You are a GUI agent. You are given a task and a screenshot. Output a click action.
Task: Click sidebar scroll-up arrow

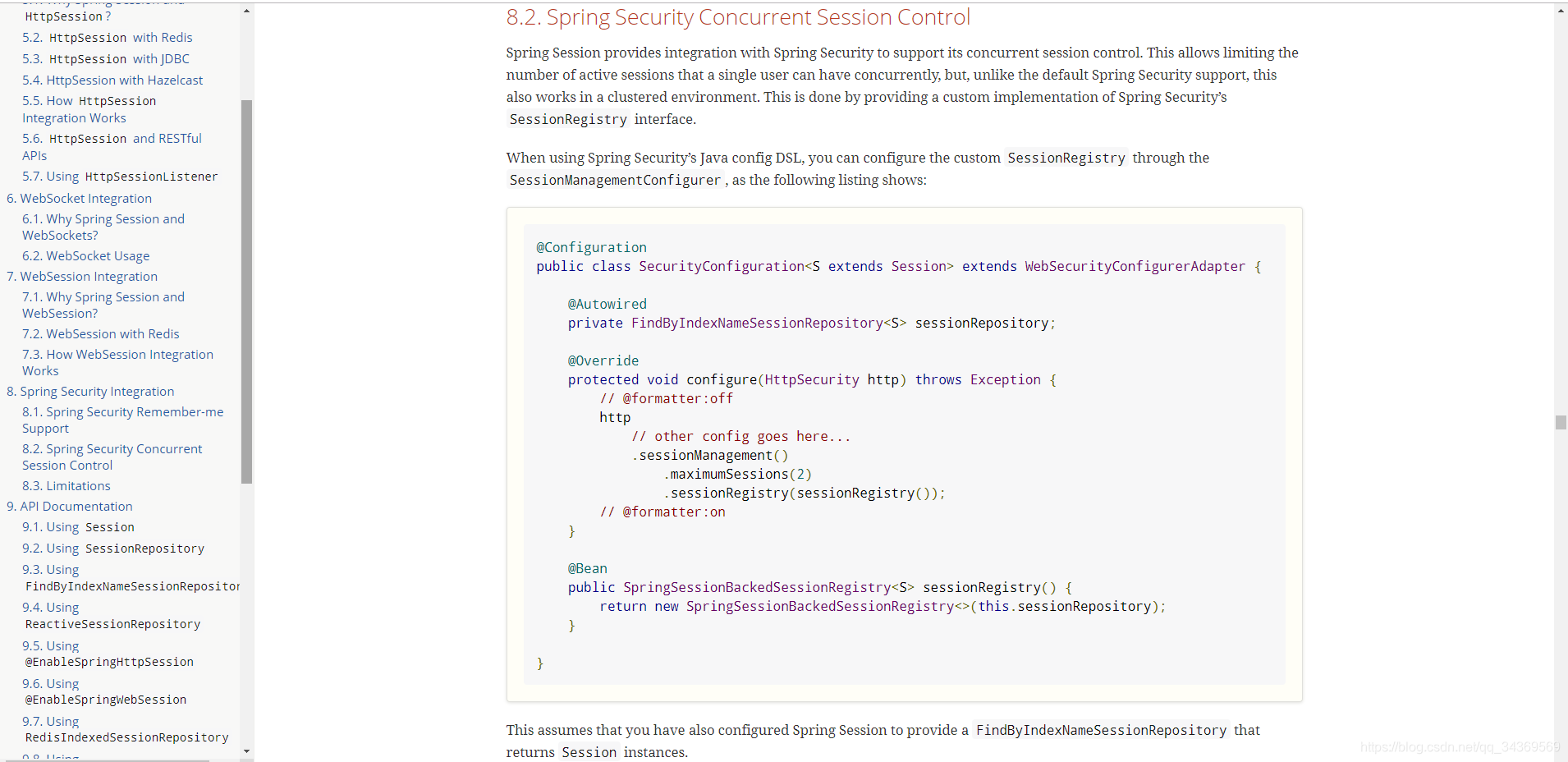coord(246,11)
